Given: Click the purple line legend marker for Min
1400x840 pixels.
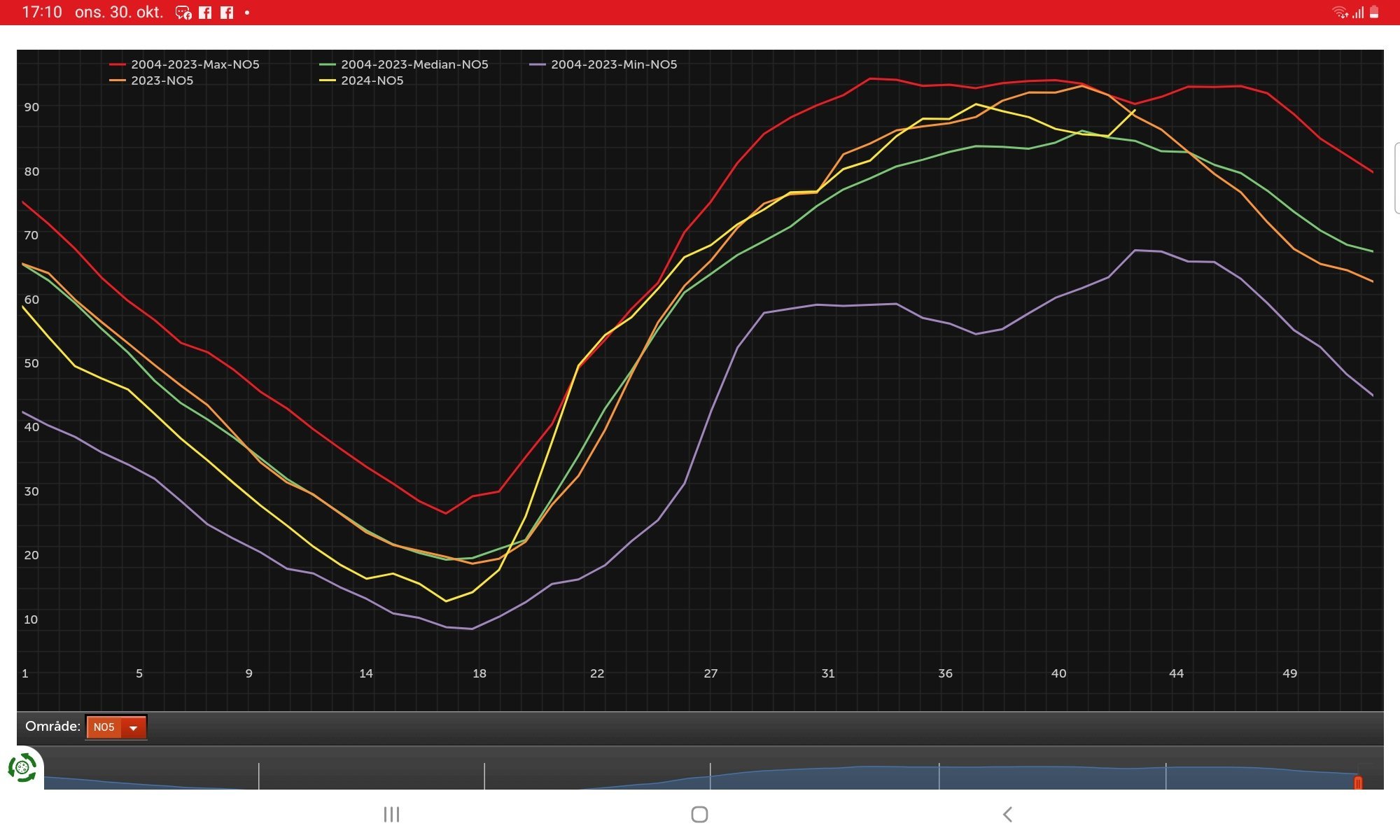Looking at the screenshot, I should (x=538, y=64).
